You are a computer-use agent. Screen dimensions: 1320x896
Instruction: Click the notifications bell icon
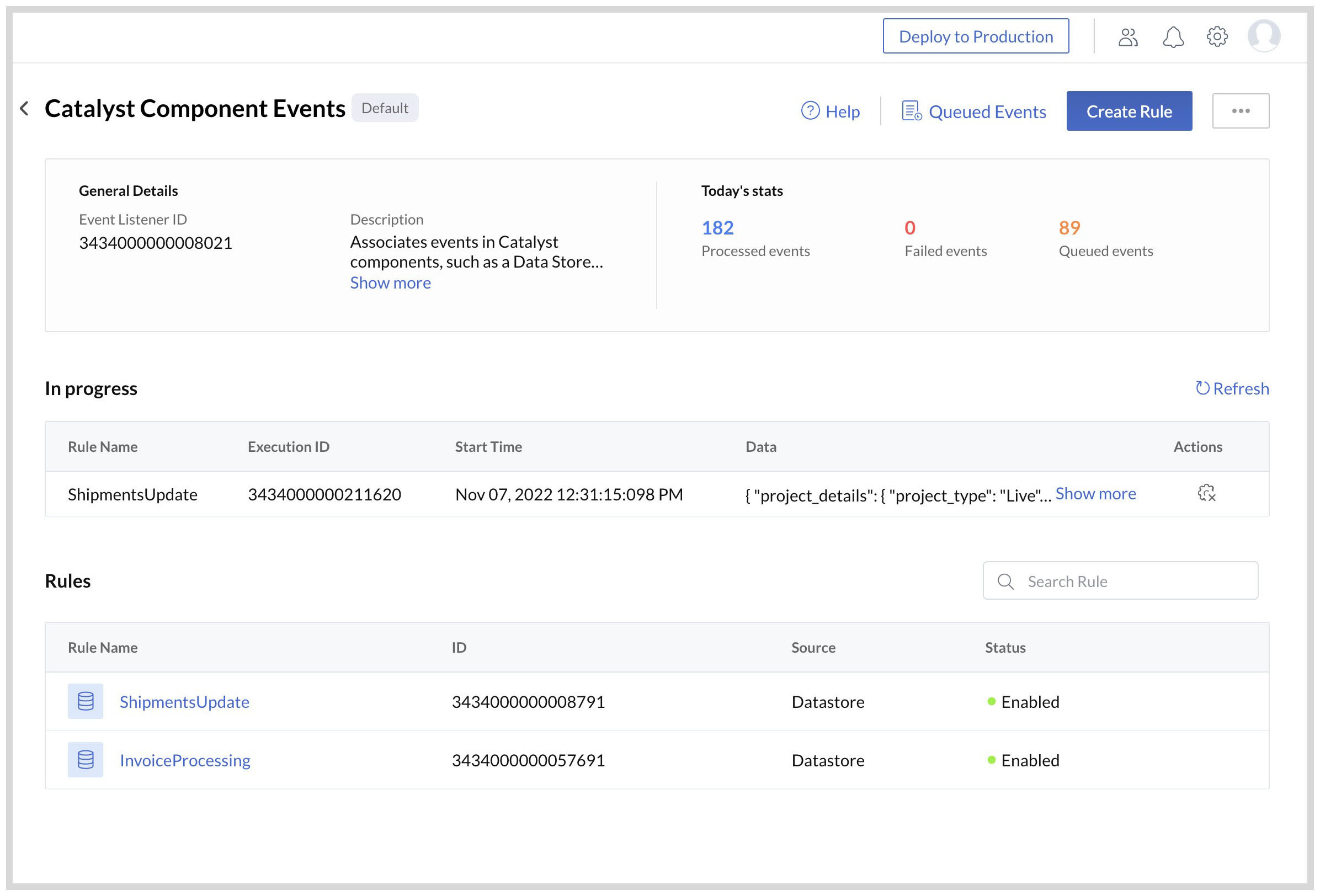pyautogui.click(x=1173, y=36)
